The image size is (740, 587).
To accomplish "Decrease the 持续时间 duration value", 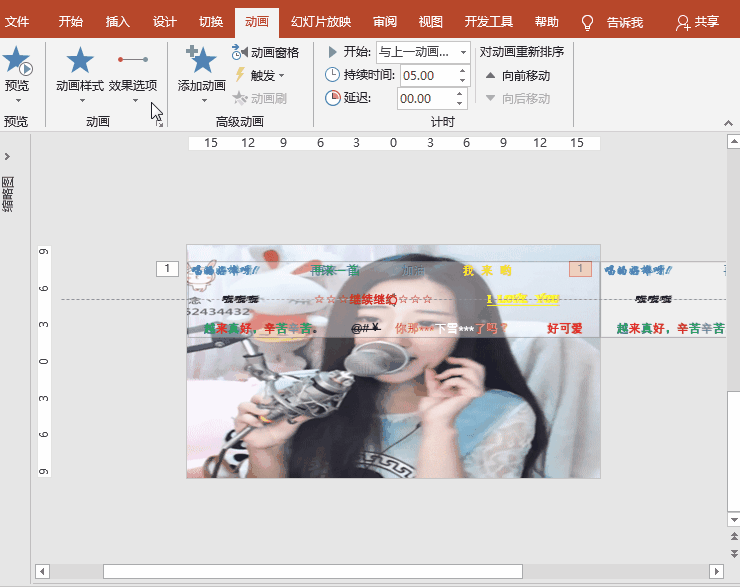I will [462, 81].
